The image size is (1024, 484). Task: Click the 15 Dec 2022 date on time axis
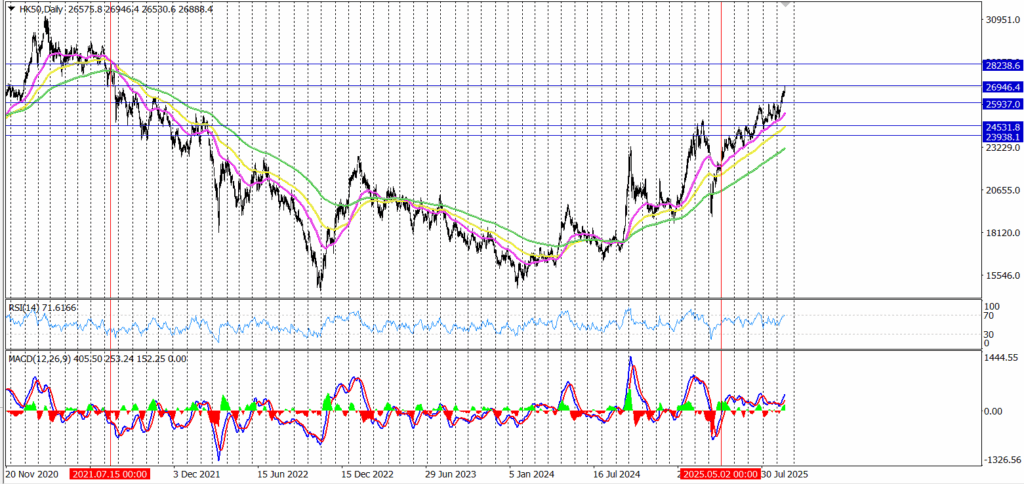pos(368,473)
